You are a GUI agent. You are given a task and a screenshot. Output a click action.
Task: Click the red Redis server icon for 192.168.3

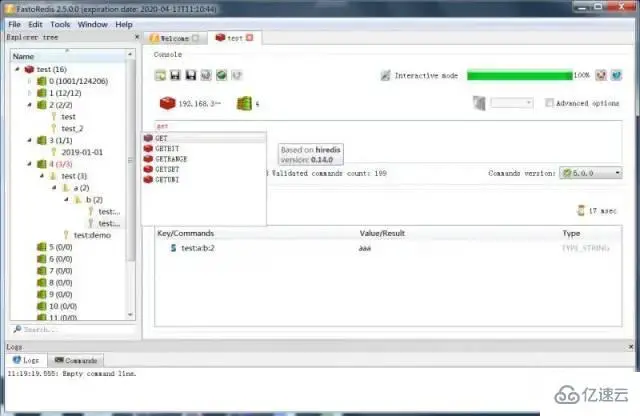click(167, 102)
